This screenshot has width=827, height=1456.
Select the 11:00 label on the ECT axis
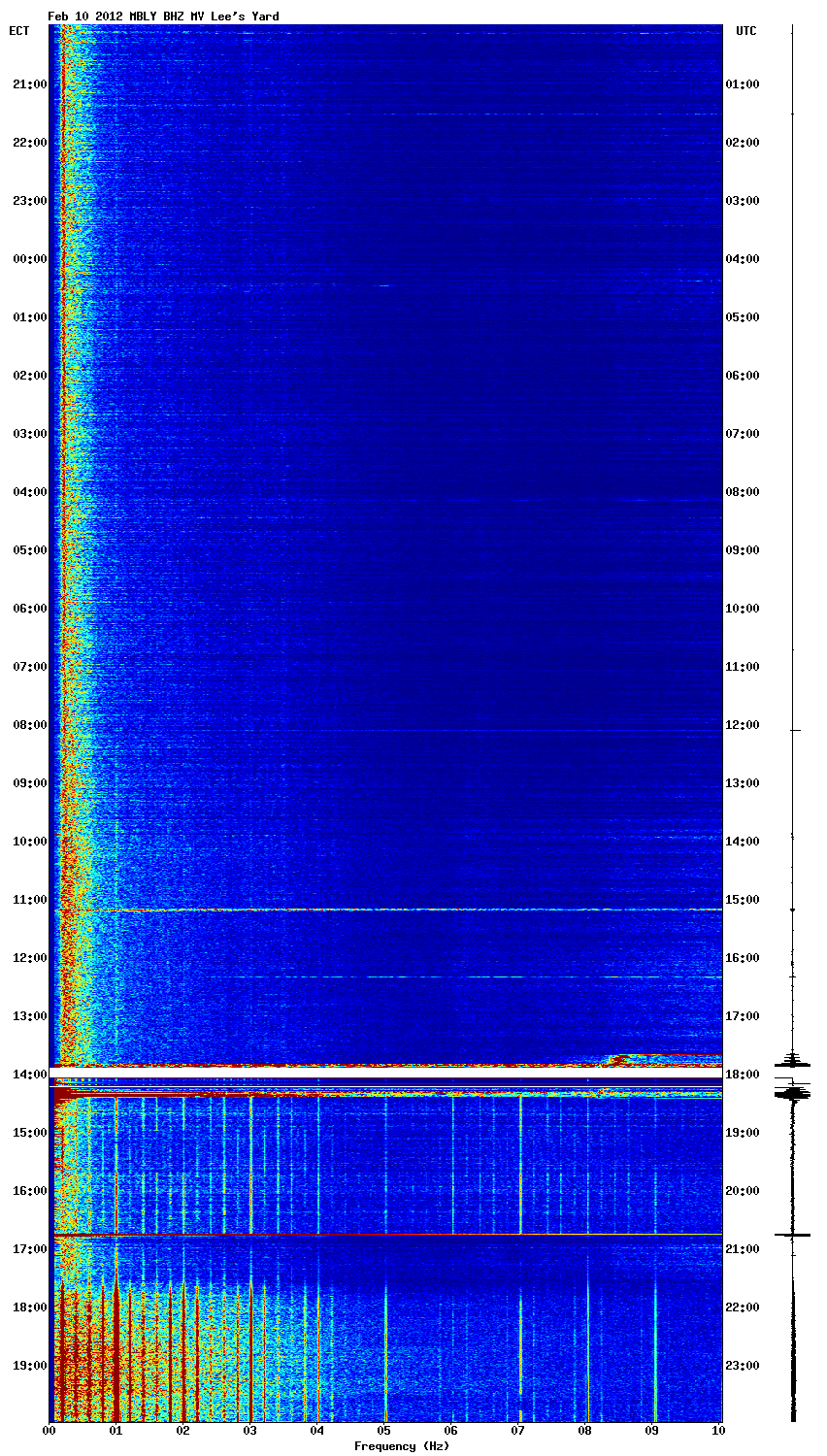click(x=29, y=900)
